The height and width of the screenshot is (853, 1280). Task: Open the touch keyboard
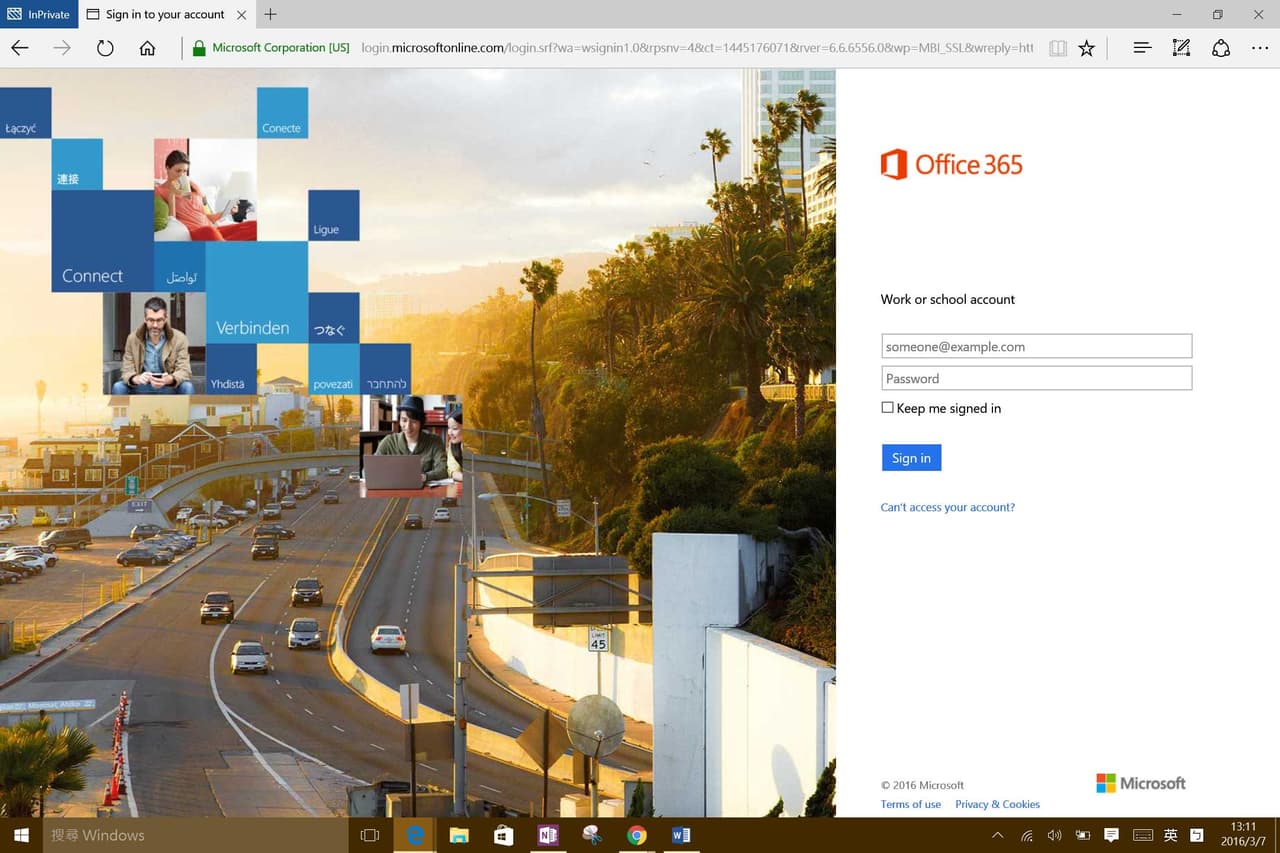point(1142,835)
